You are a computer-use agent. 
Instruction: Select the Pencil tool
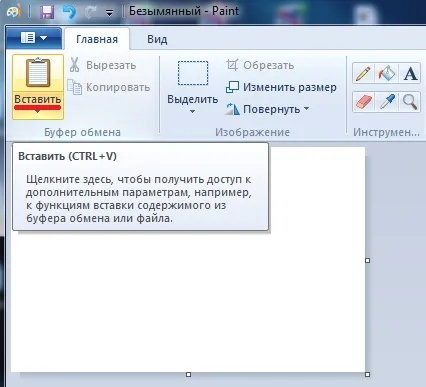363,74
